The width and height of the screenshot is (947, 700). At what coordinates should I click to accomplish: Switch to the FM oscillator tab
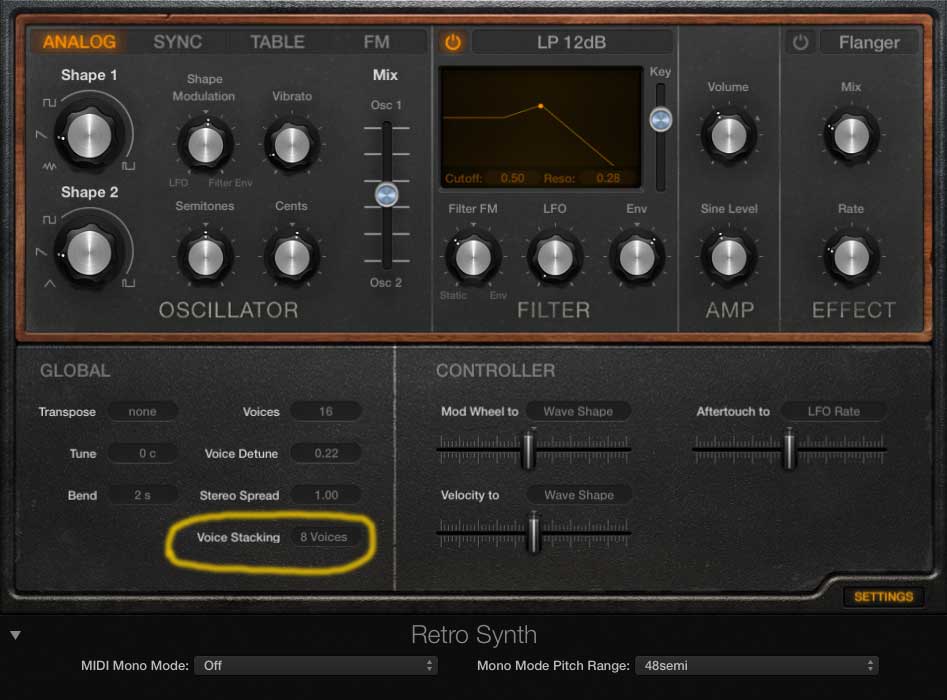coord(377,42)
